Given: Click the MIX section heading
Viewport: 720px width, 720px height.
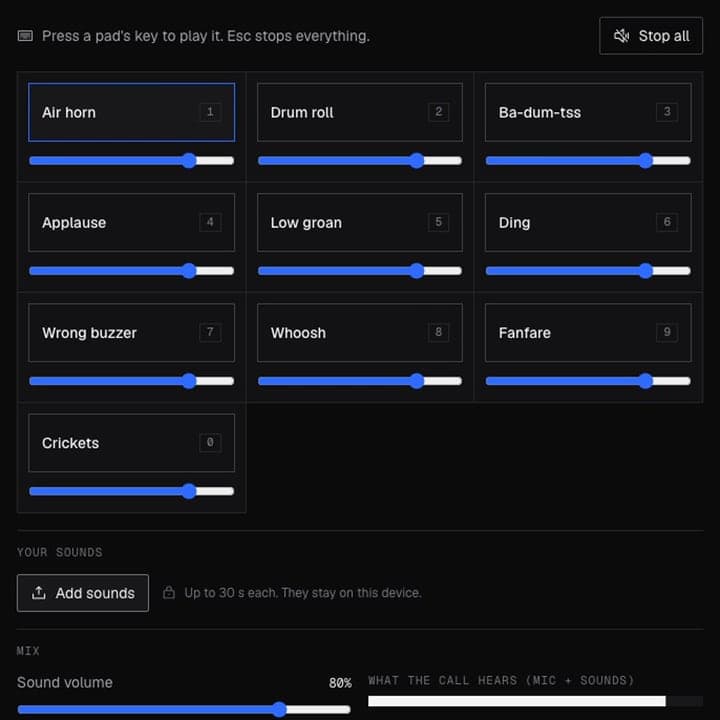Looking at the screenshot, I should (28, 651).
